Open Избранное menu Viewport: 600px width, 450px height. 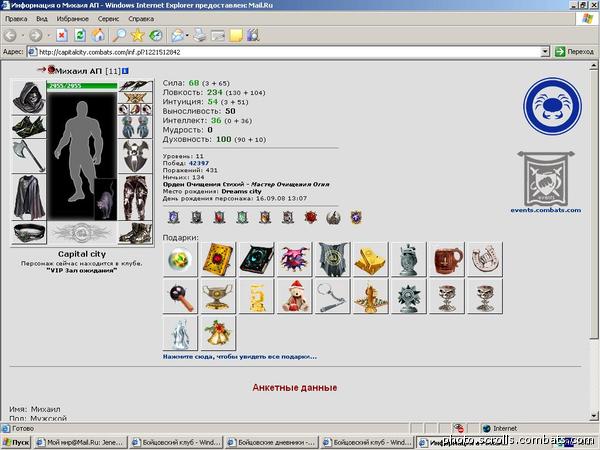point(72,19)
